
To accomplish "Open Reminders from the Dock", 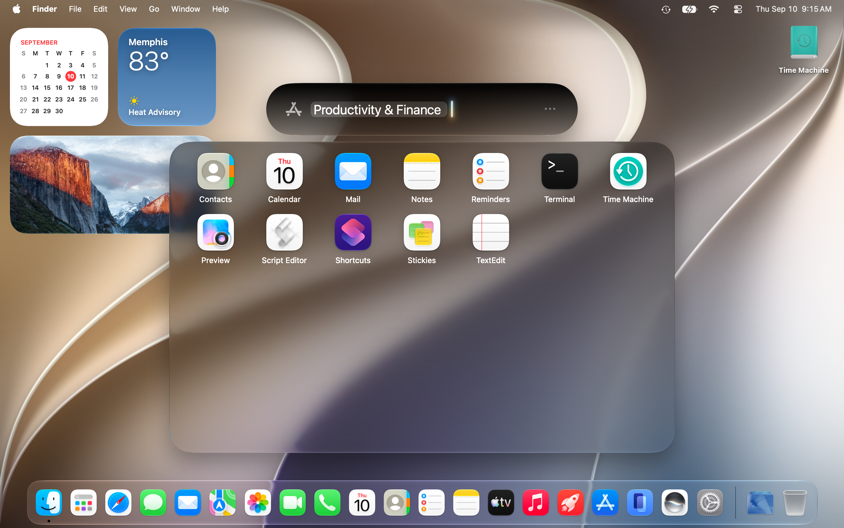I will [431, 503].
